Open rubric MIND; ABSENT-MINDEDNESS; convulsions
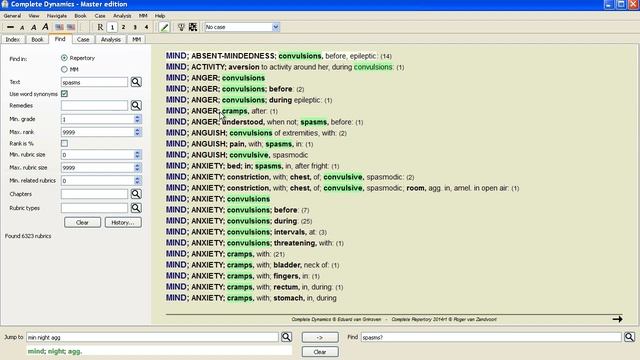This screenshot has width=640, height=360. pyautogui.click(x=279, y=56)
